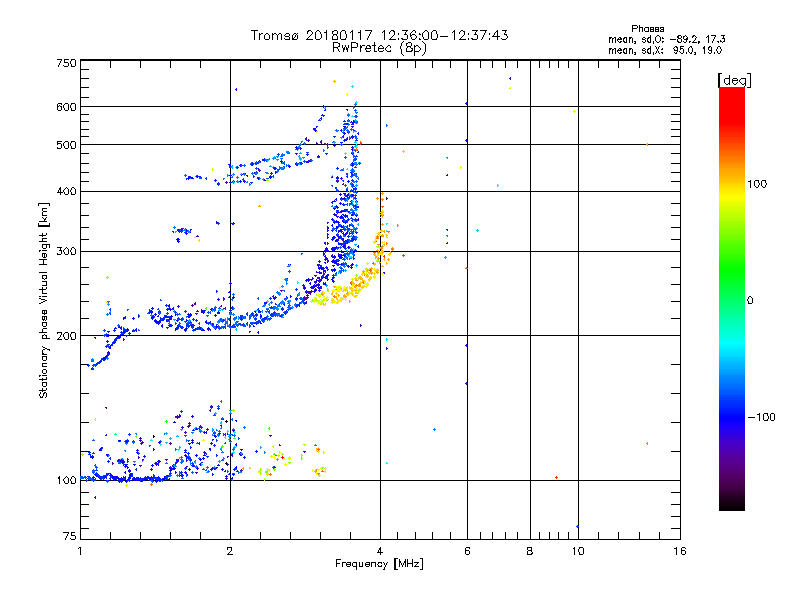Click the '4' x-axis tick label
This screenshot has height=600, width=800.
(380, 551)
